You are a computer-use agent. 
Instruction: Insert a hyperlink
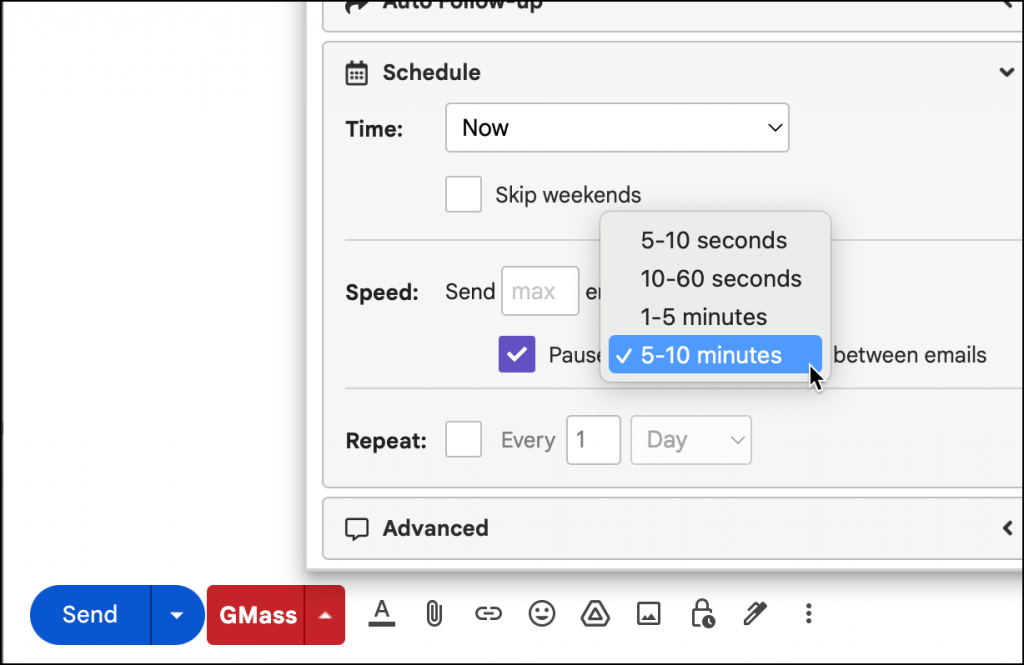pos(488,614)
